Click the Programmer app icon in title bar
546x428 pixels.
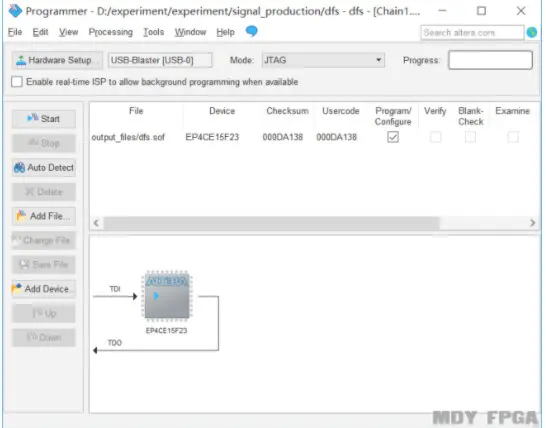click(x=15, y=11)
